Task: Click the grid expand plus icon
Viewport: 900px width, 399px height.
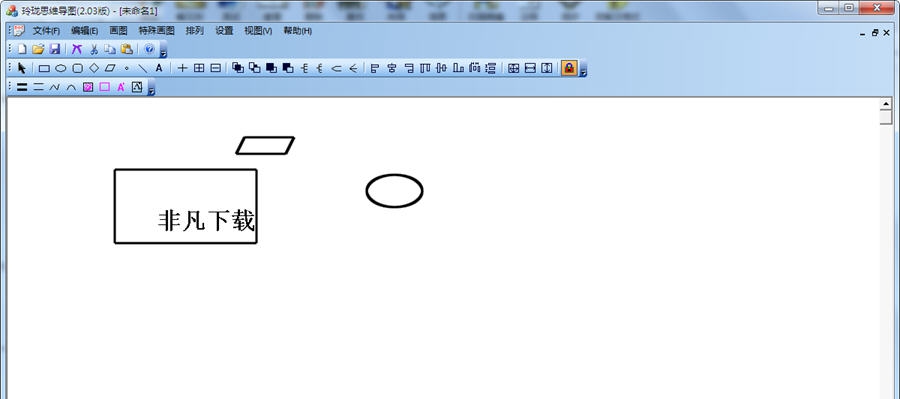Action: [199, 68]
